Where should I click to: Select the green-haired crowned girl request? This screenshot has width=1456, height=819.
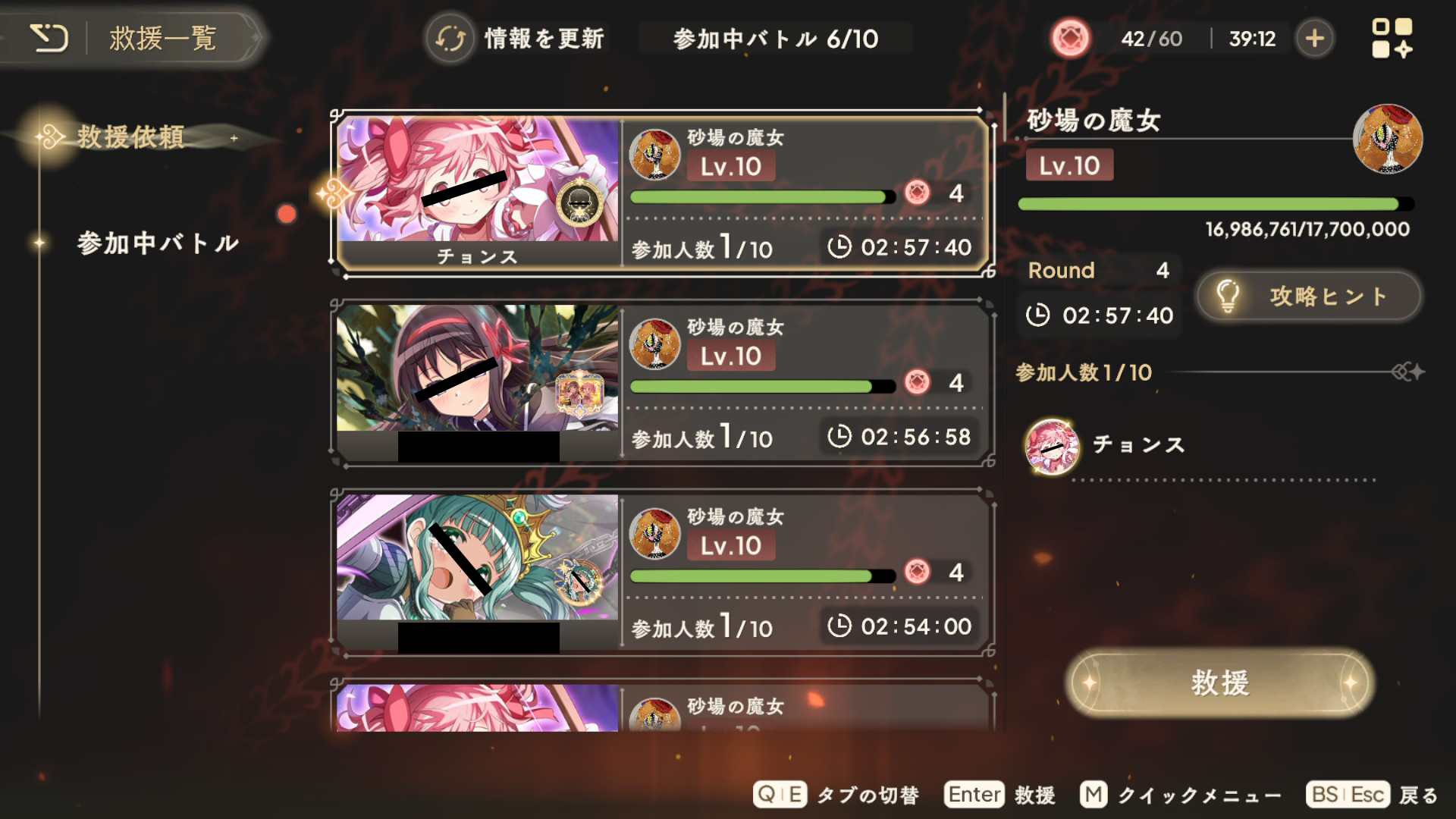pos(662,573)
